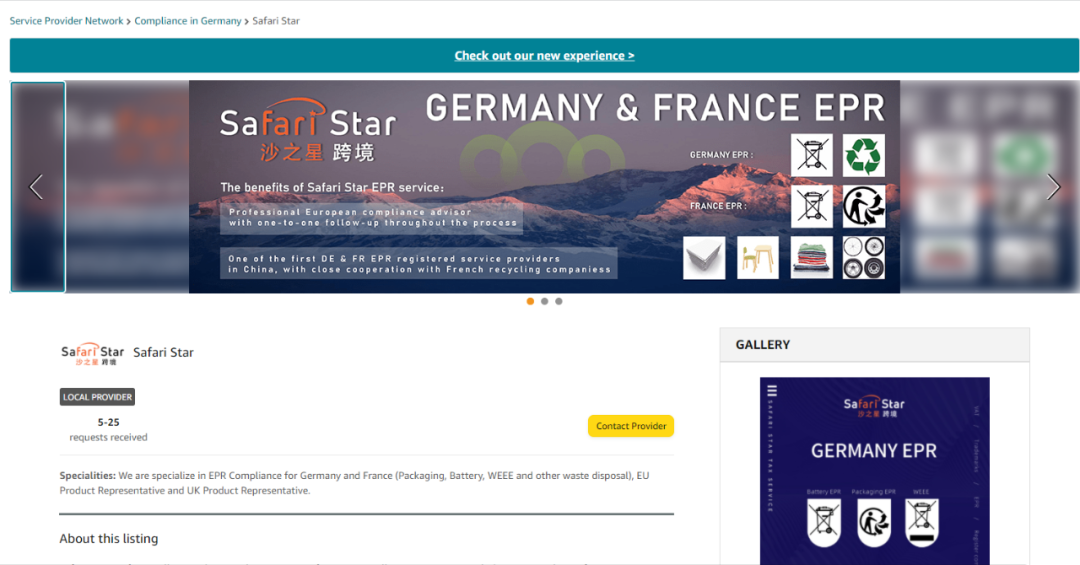Click the Contact Provider button
Screen dimensions: 1080x565
tap(631, 426)
